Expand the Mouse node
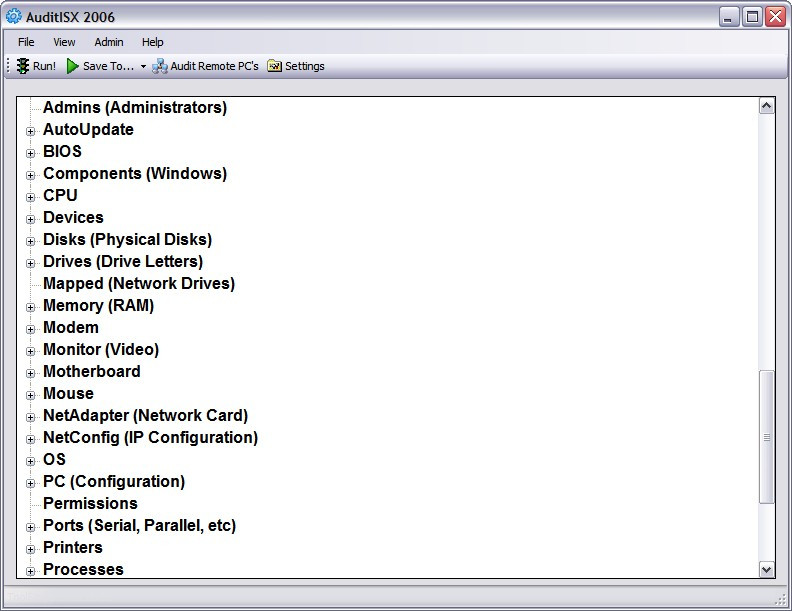 pyautogui.click(x=30, y=395)
